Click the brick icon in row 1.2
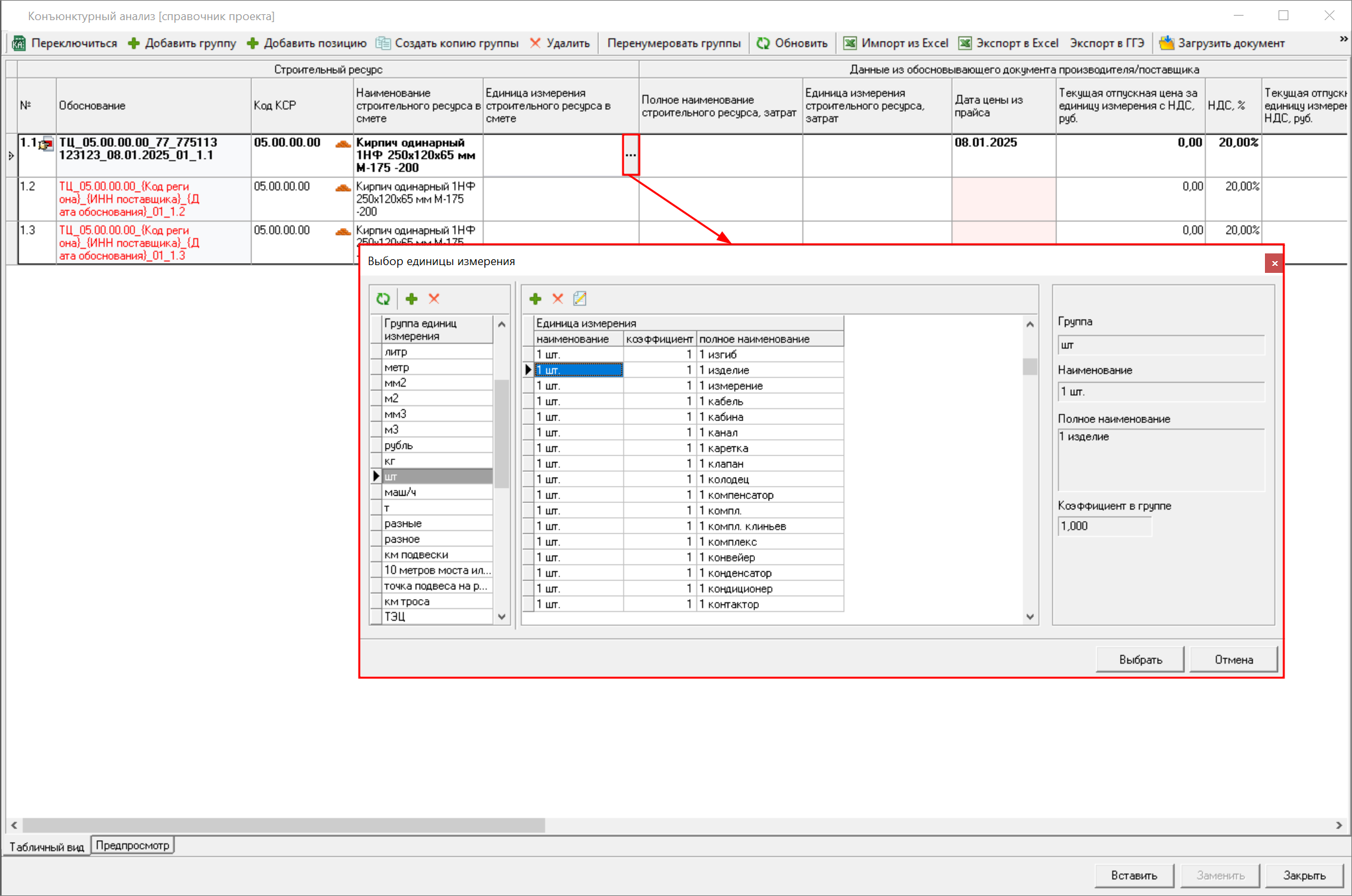Viewport: 1352px width, 896px height. [343, 188]
